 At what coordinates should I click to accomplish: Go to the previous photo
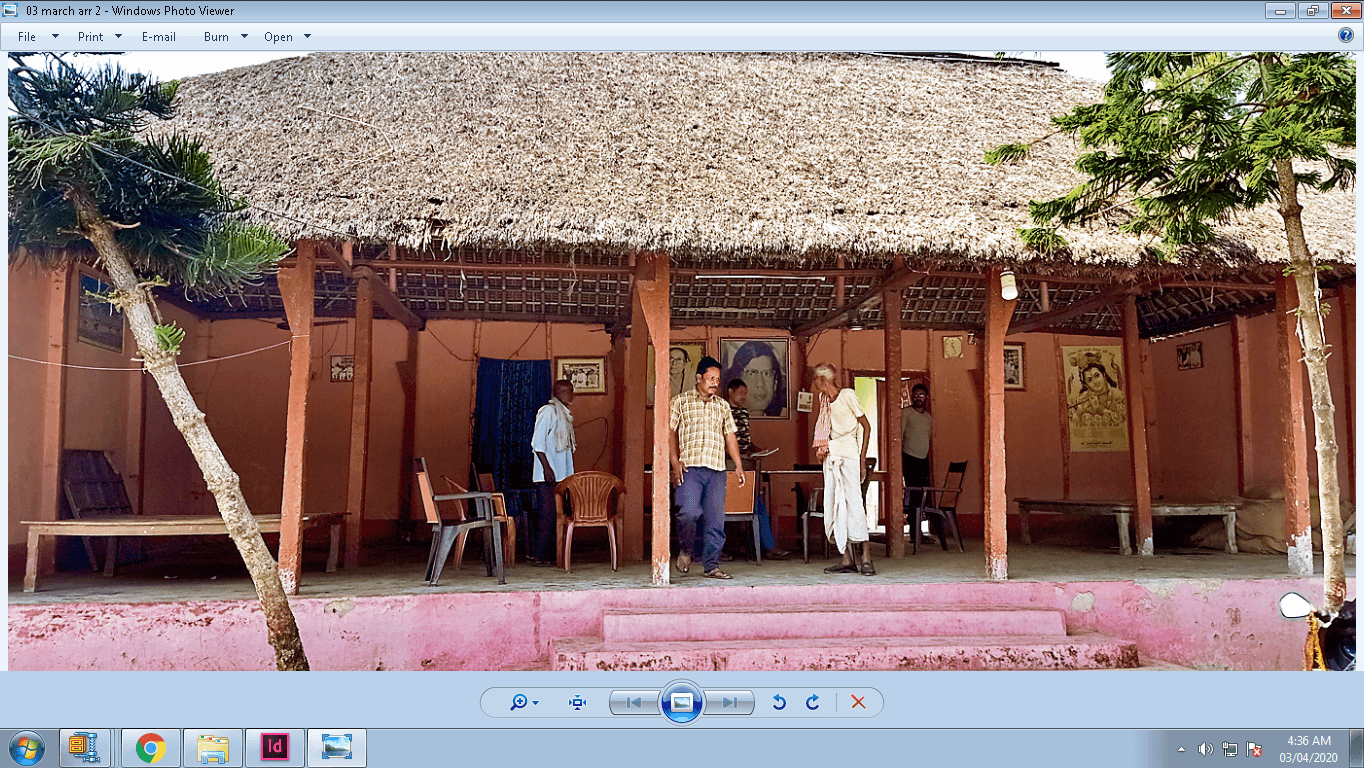(634, 702)
